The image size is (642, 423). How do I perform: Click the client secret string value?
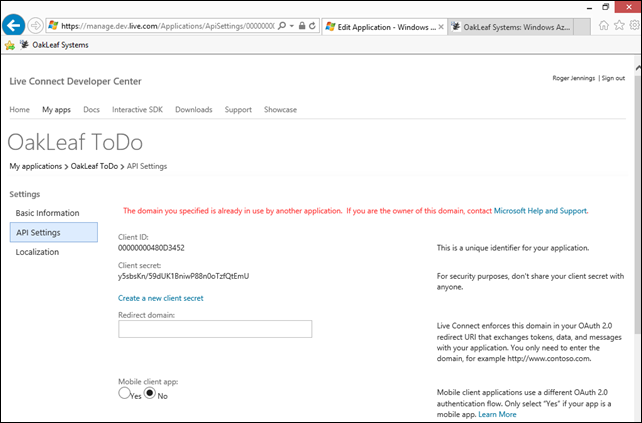coord(183,276)
